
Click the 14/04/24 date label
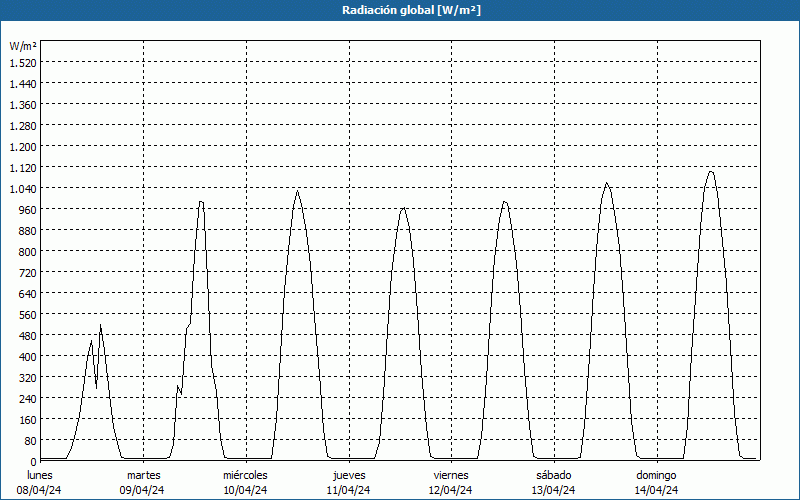coord(657,490)
